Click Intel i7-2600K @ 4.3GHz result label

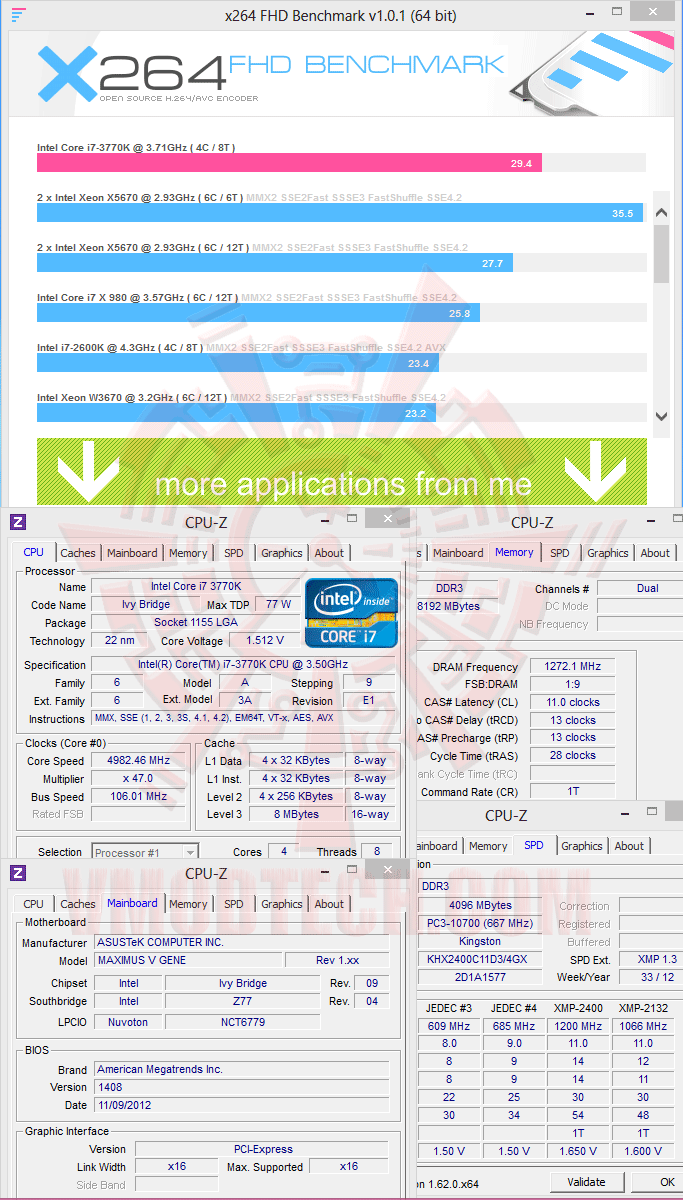(x=120, y=347)
